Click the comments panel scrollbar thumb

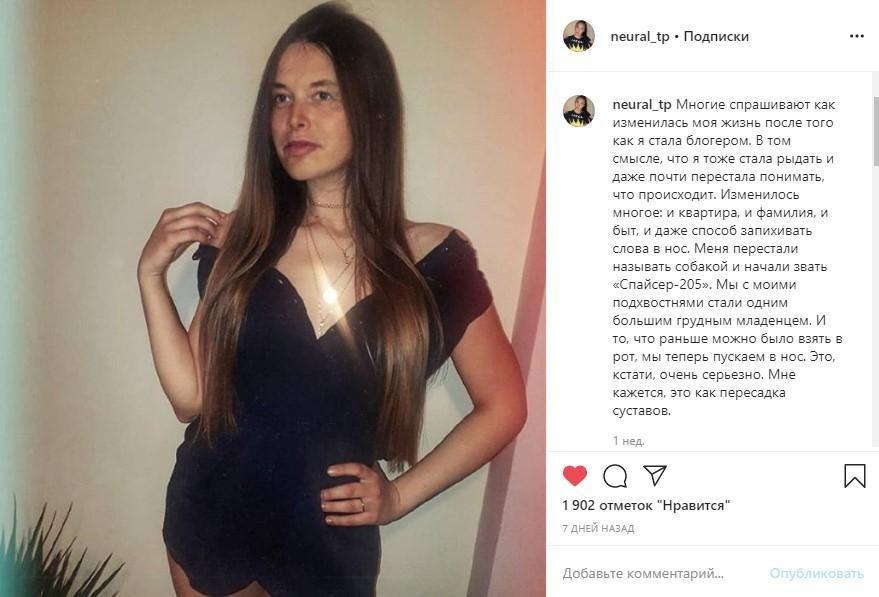pyautogui.click(x=876, y=131)
